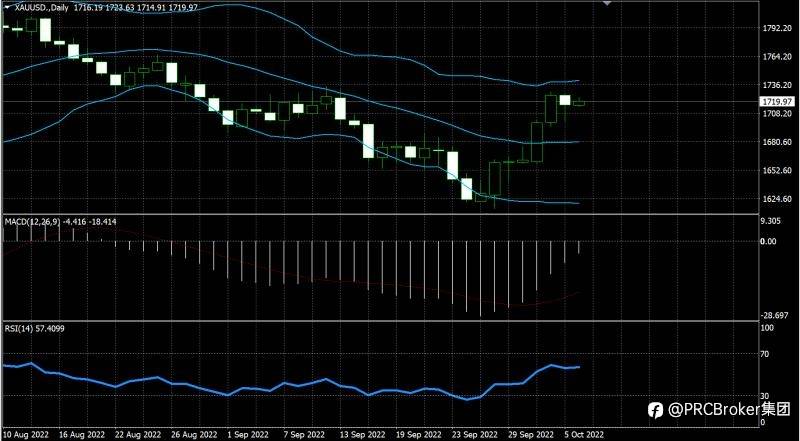Viewport: 800px width, 441px height.
Task: Click the 5 Oct 2022 date label
Action: tap(585, 434)
